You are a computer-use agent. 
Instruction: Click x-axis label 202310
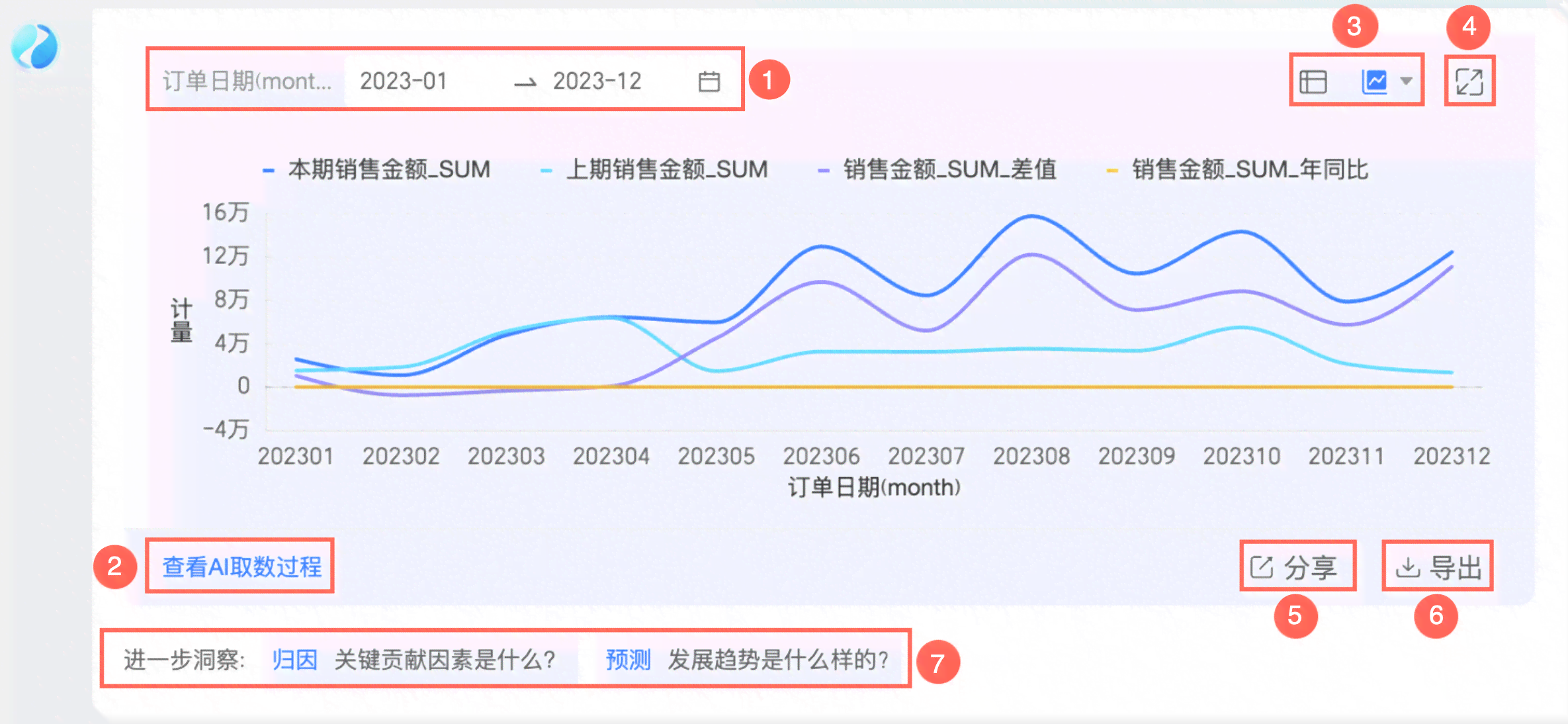click(1242, 456)
